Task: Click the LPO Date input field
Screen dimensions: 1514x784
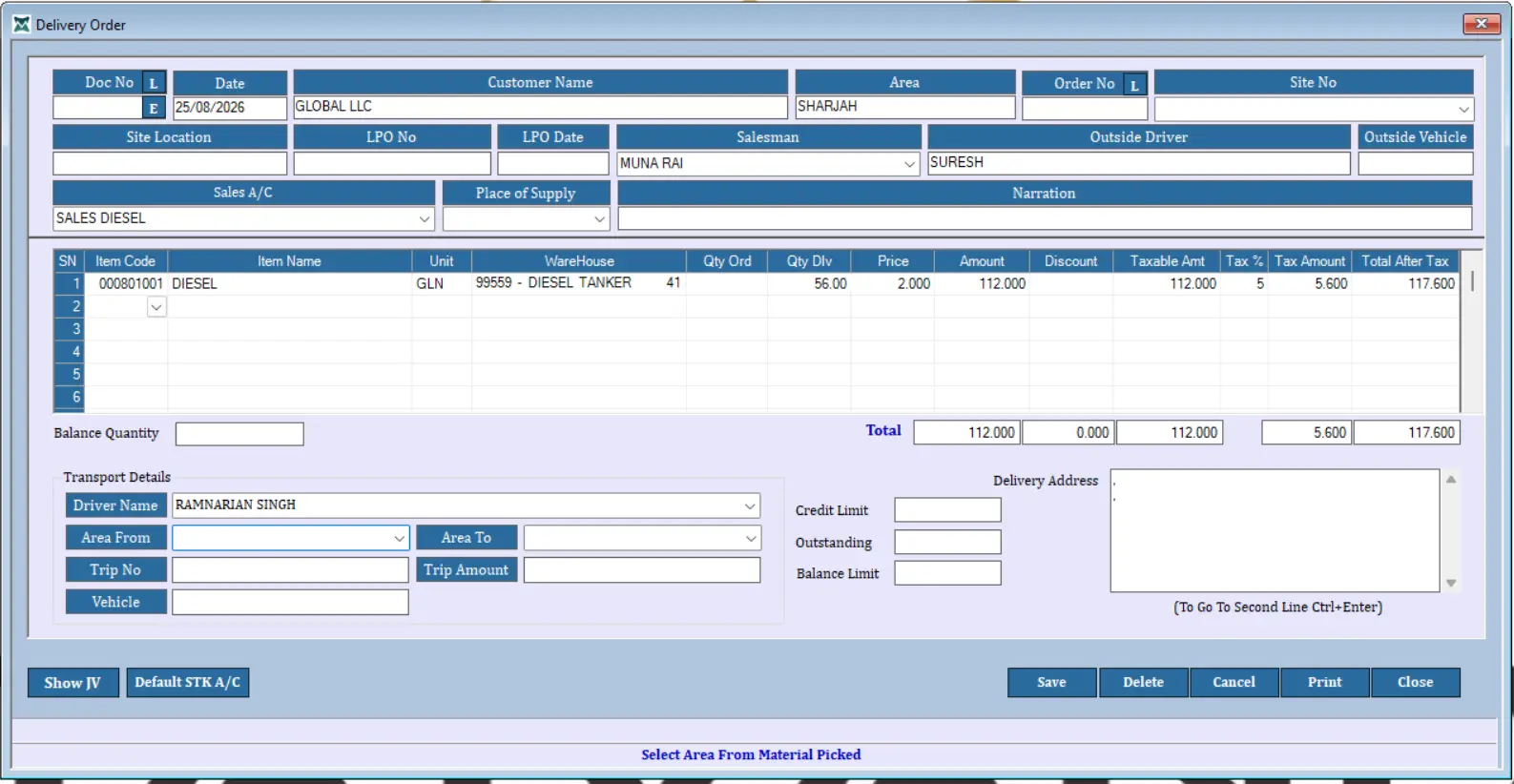Action: [x=553, y=163]
